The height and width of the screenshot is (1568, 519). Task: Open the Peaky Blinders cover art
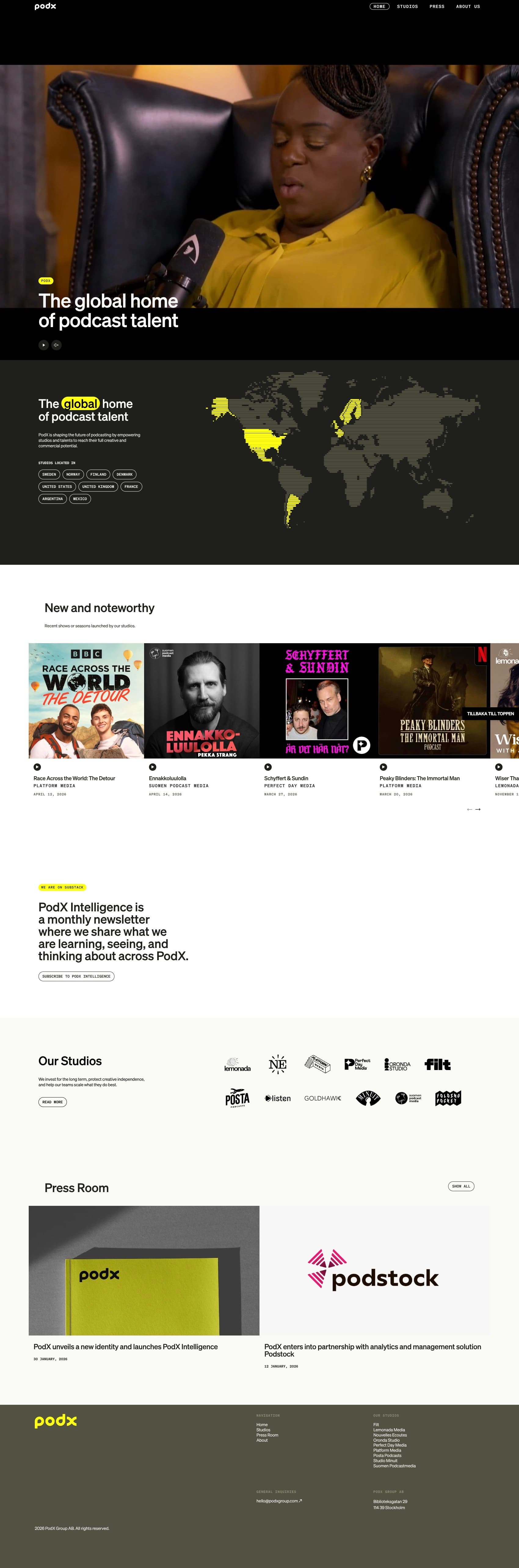(x=433, y=701)
